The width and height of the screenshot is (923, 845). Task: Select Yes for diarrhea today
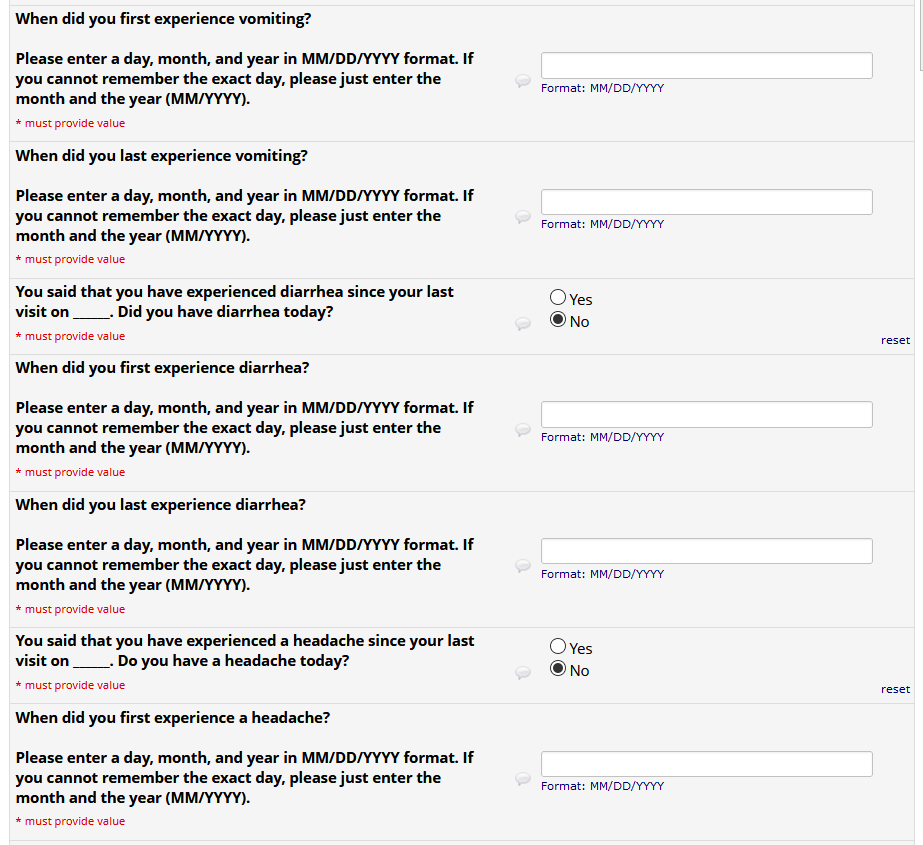(558, 298)
